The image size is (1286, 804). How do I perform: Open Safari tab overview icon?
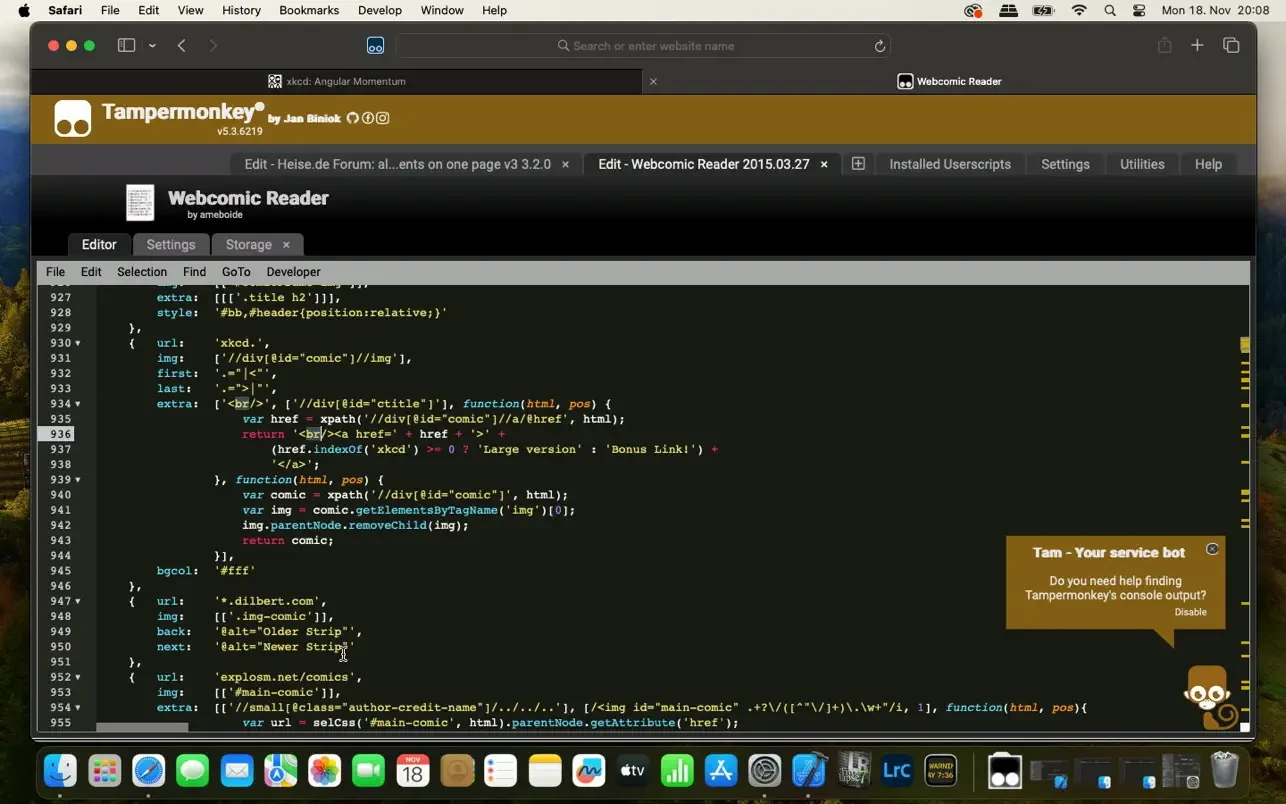1231,46
